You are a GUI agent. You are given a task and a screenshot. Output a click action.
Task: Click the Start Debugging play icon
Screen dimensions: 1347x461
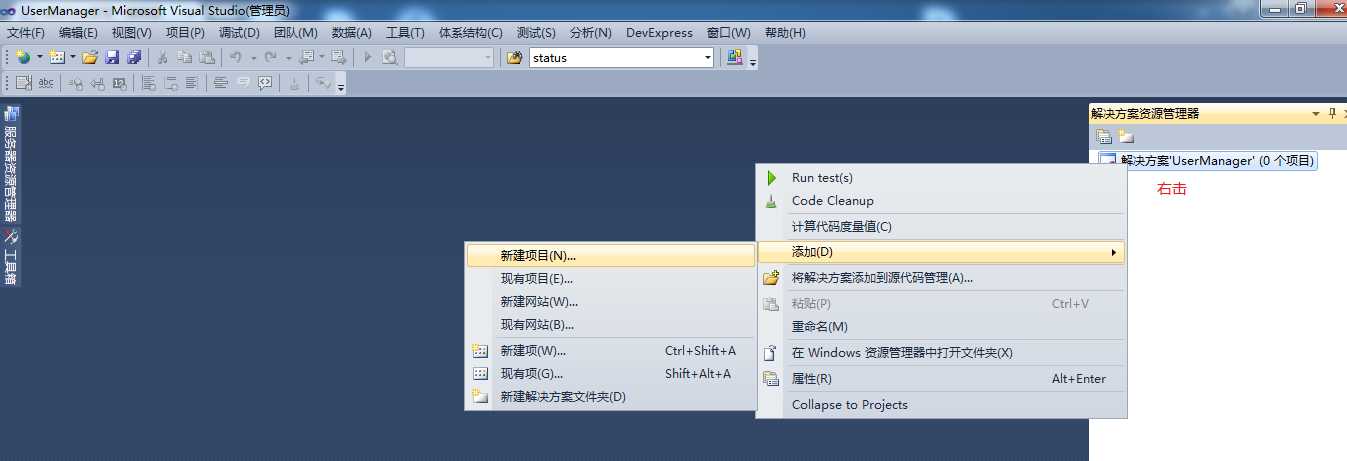pyautogui.click(x=368, y=58)
